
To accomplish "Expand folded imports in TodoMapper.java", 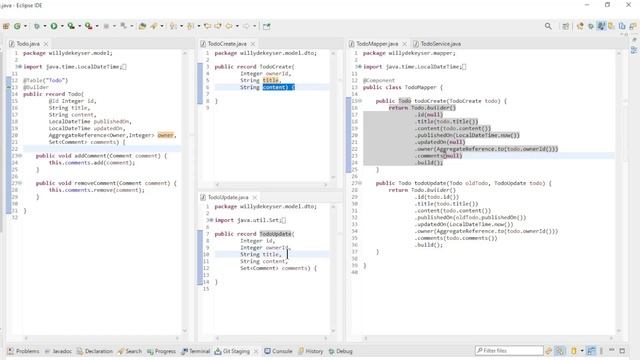I will click(359, 67).
